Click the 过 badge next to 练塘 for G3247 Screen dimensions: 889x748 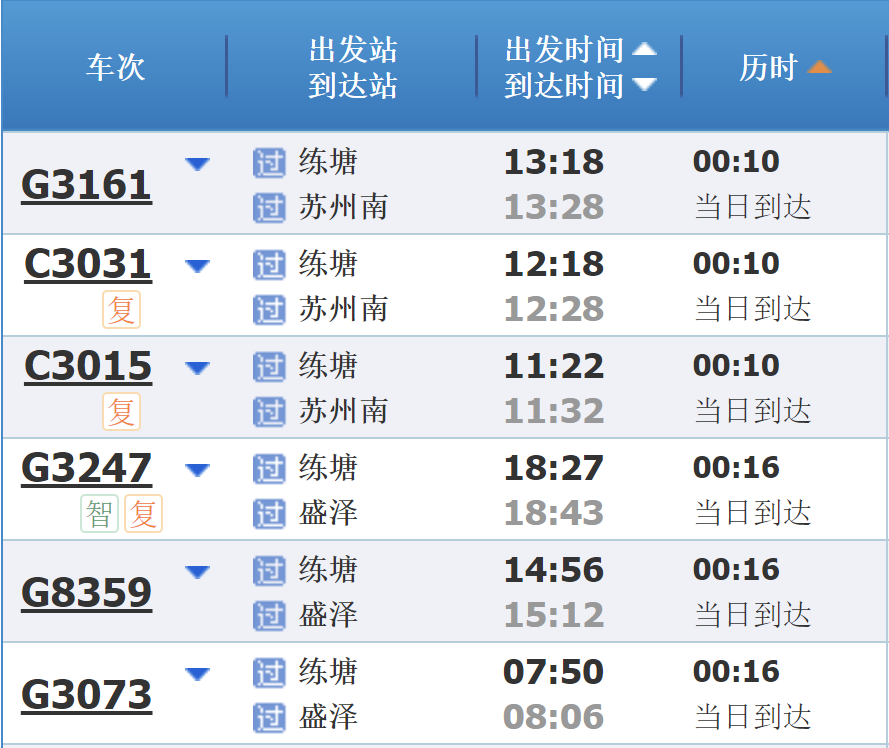coord(270,468)
